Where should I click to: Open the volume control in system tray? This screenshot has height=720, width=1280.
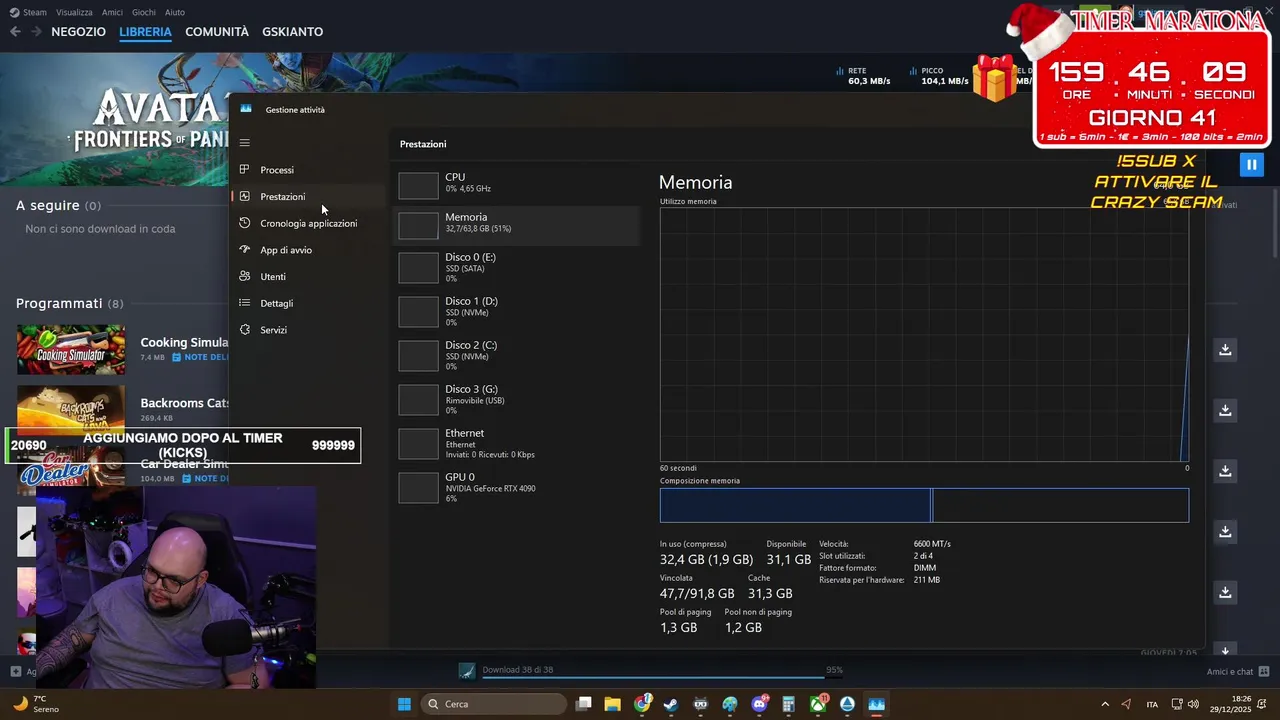pyautogui.click(x=1193, y=704)
